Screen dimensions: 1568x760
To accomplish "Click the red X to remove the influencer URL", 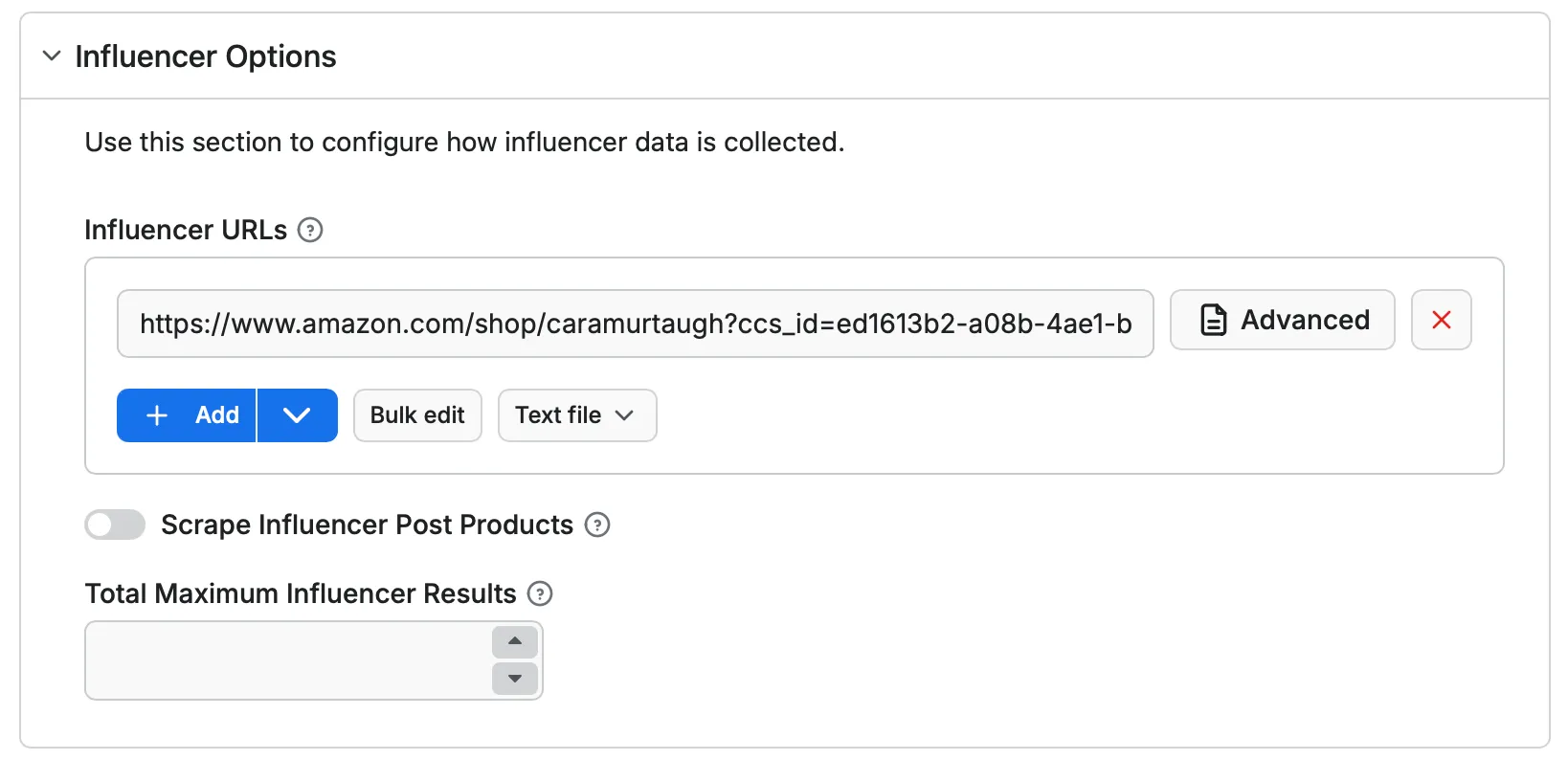I will (1441, 320).
